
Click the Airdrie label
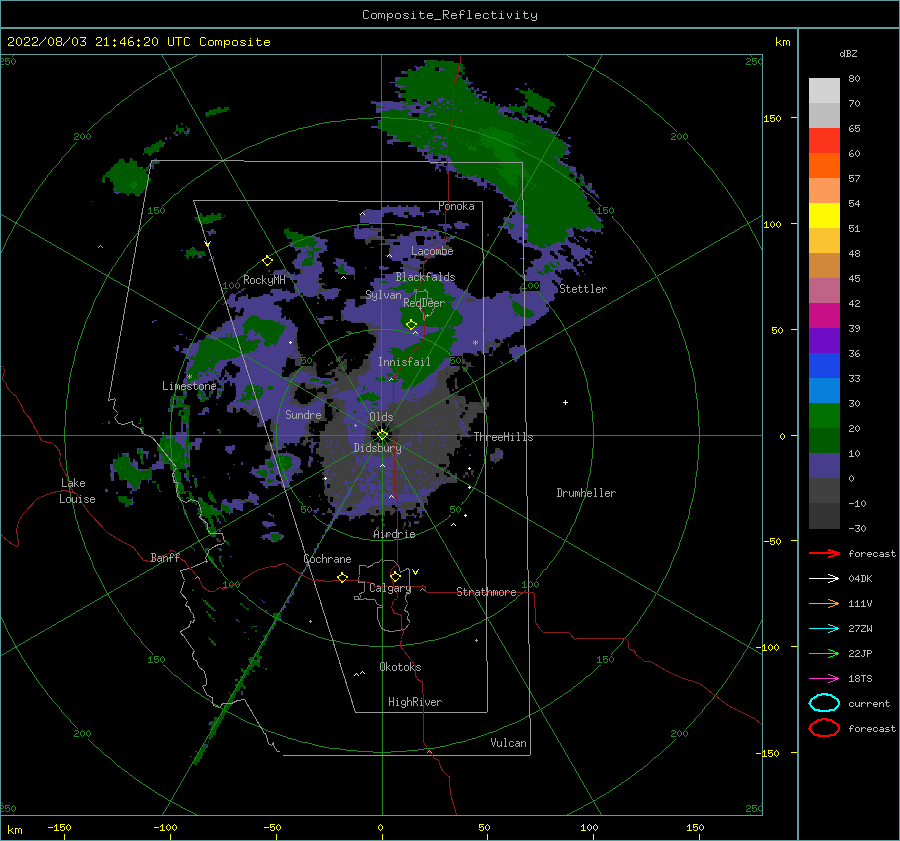tap(394, 534)
